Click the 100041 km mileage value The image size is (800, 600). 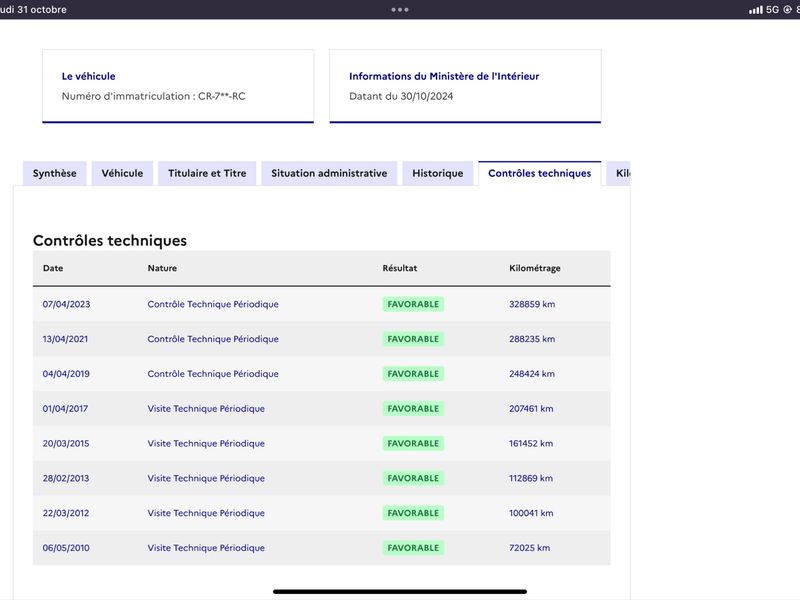tap(531, 513)
